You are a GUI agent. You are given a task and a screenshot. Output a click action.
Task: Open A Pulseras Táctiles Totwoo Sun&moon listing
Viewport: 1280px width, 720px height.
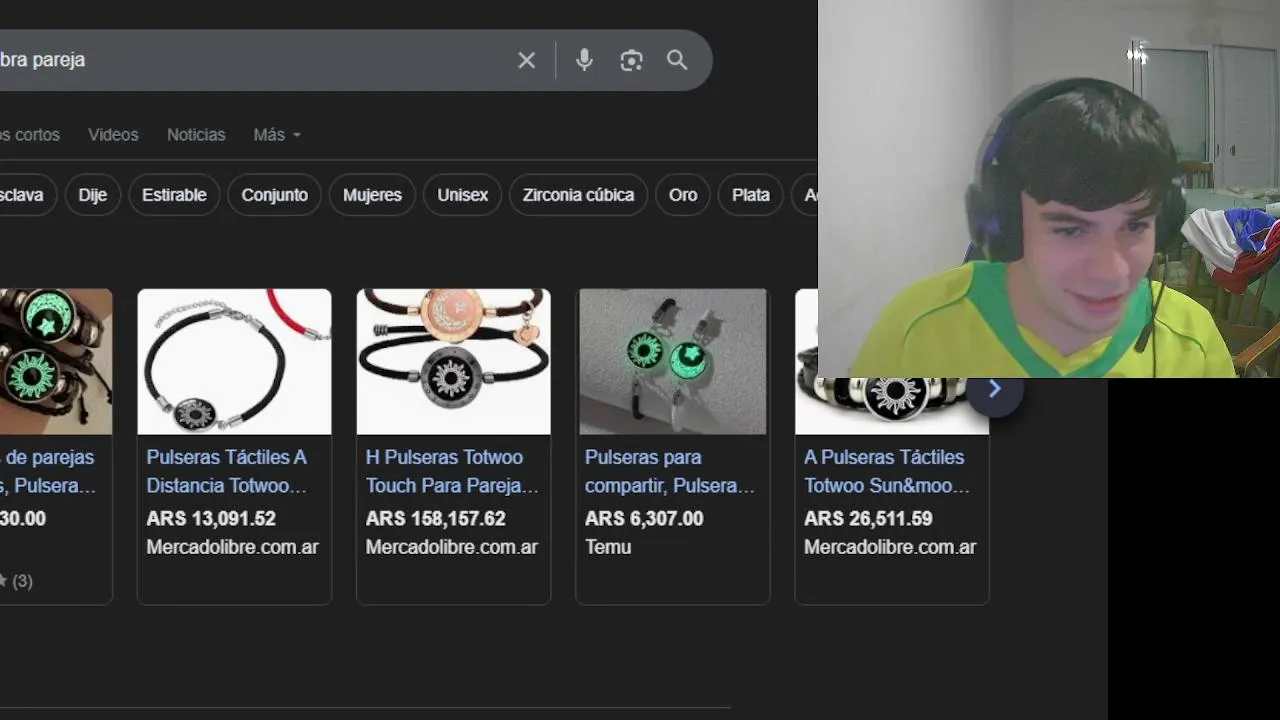pos(887,471)
